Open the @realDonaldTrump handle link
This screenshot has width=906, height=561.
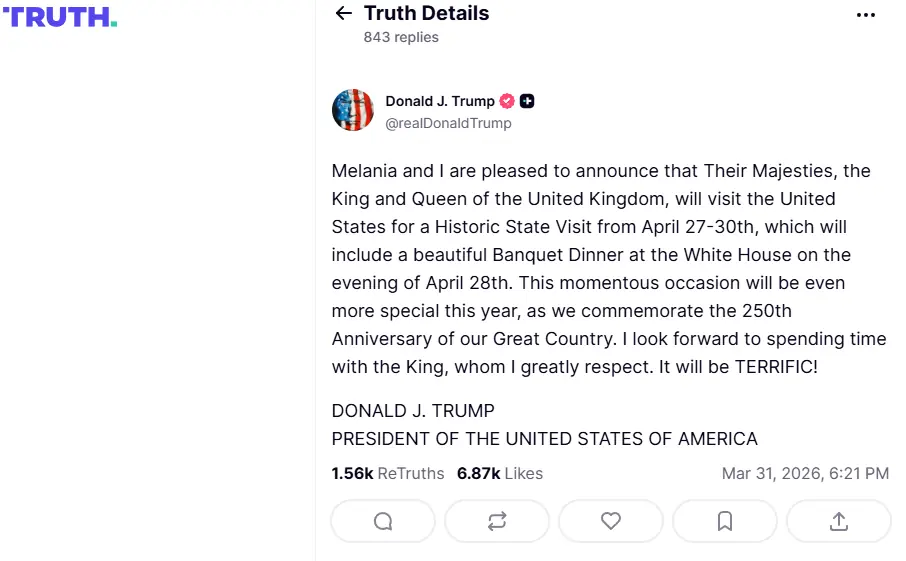point(448,123)
